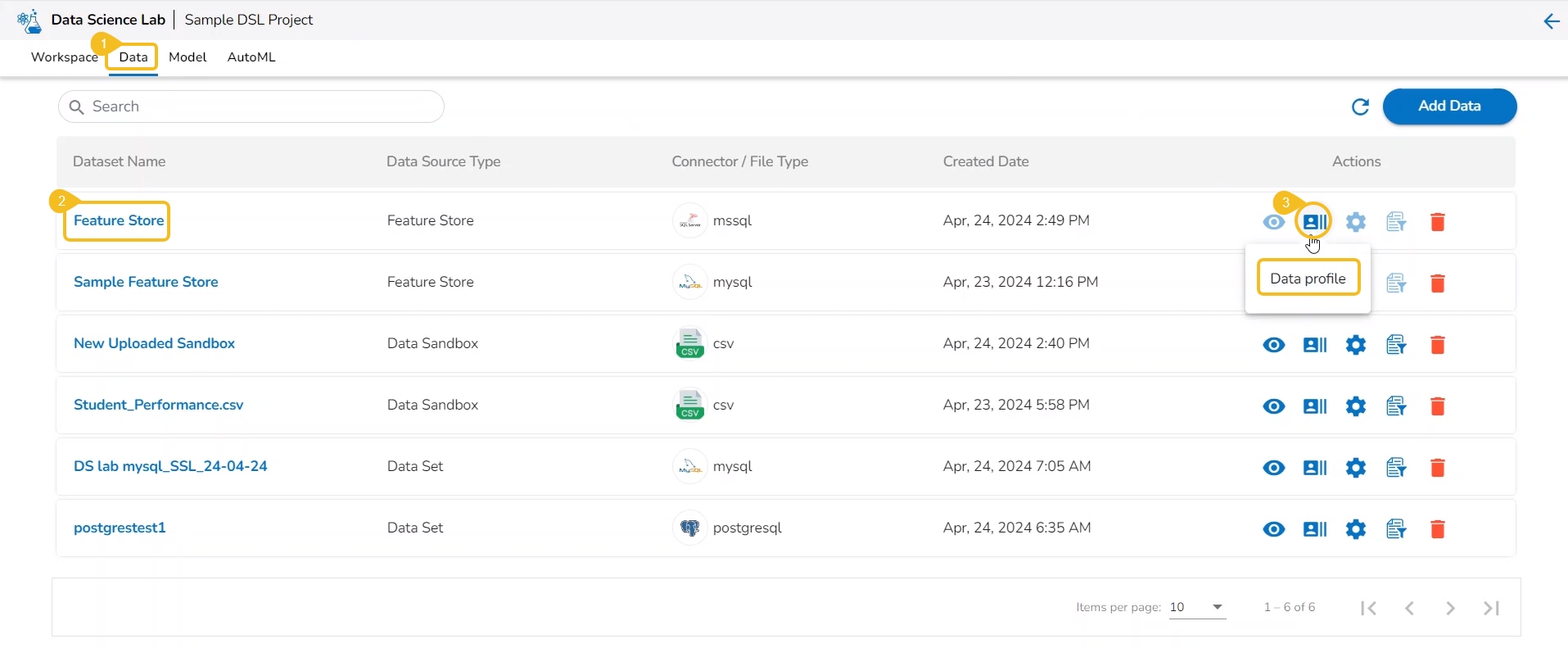The height and width of the screenshot is (648, 1568).
Task: Open data profile for DS lab mysql_SSL_24-04-24
Action: [1314, 468]
